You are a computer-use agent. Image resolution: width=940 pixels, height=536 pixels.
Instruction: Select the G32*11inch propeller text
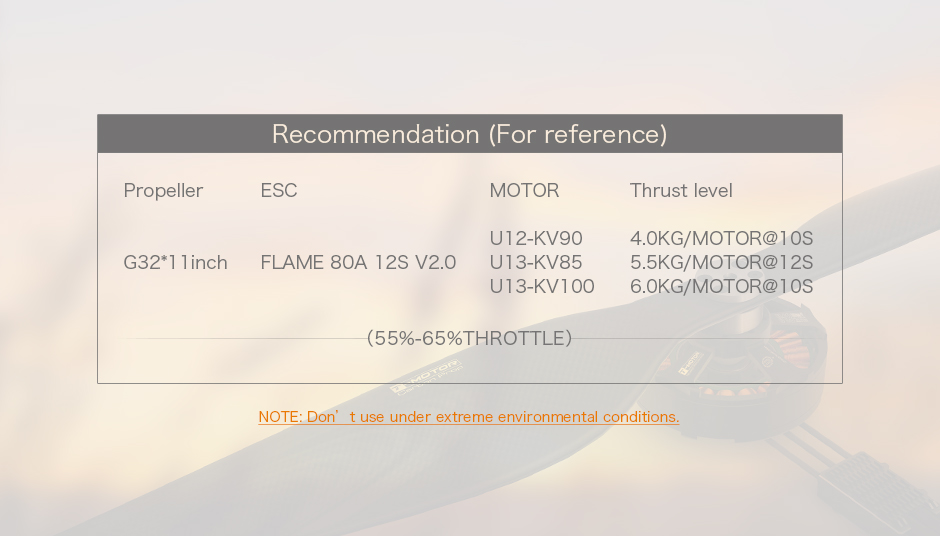(175, 263)
